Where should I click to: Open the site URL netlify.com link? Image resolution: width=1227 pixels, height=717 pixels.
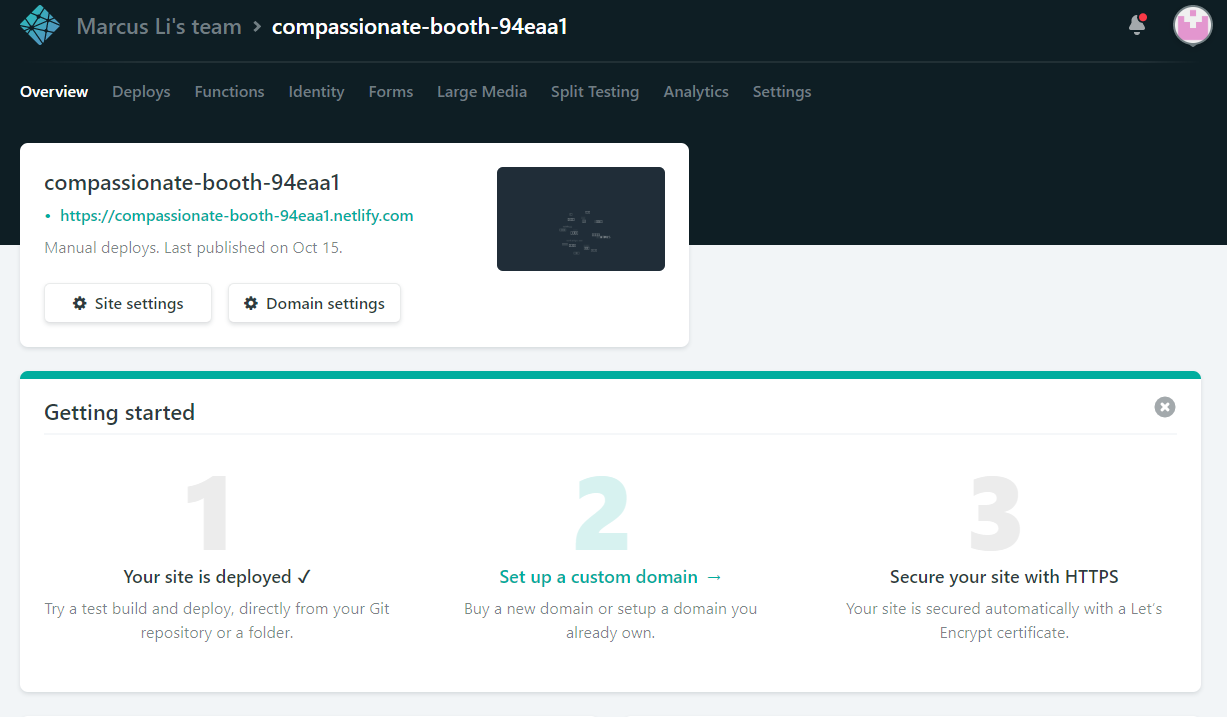tap(237, 216)
